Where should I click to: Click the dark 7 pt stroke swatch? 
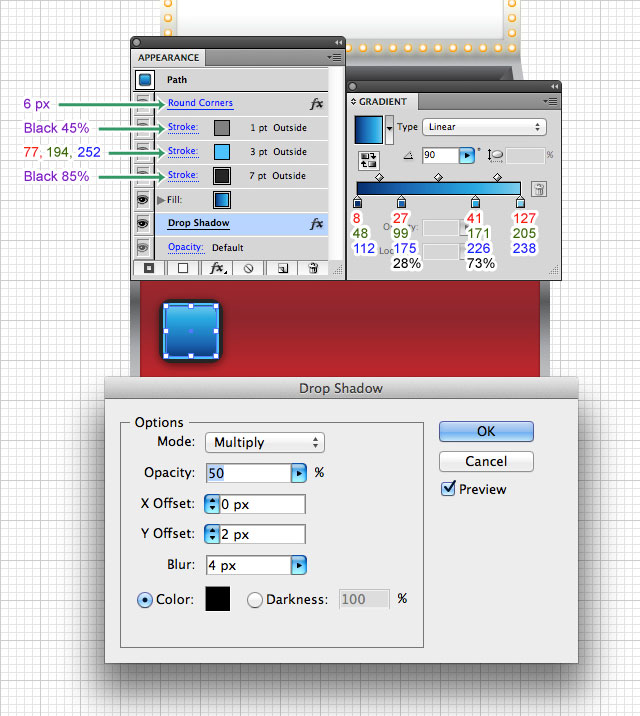click(222, 176)
